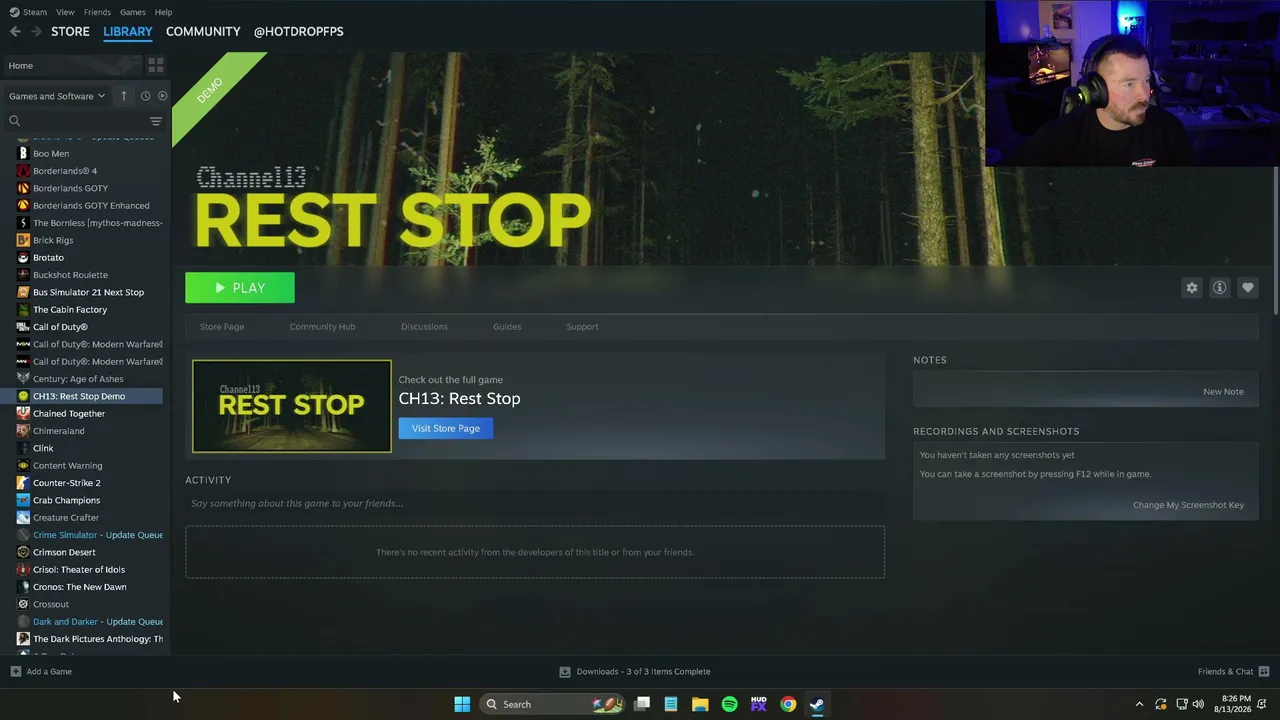Switch to the STORE section
1280x720 pixels.
pyautogui.click(x=70, y=31)
